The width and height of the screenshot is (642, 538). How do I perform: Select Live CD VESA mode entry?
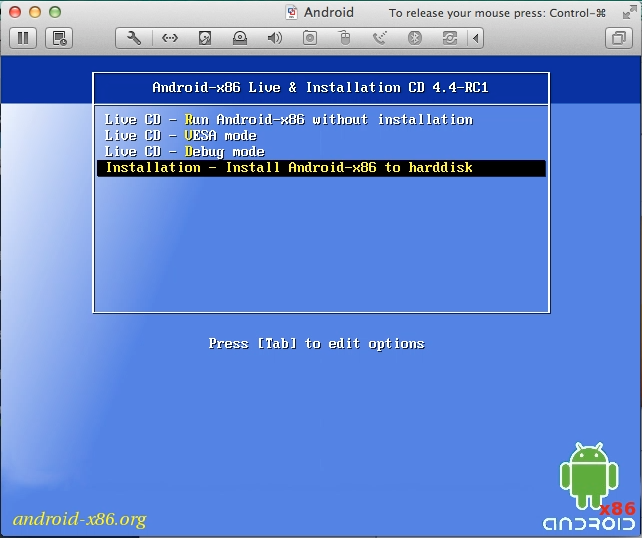(181, 136)
